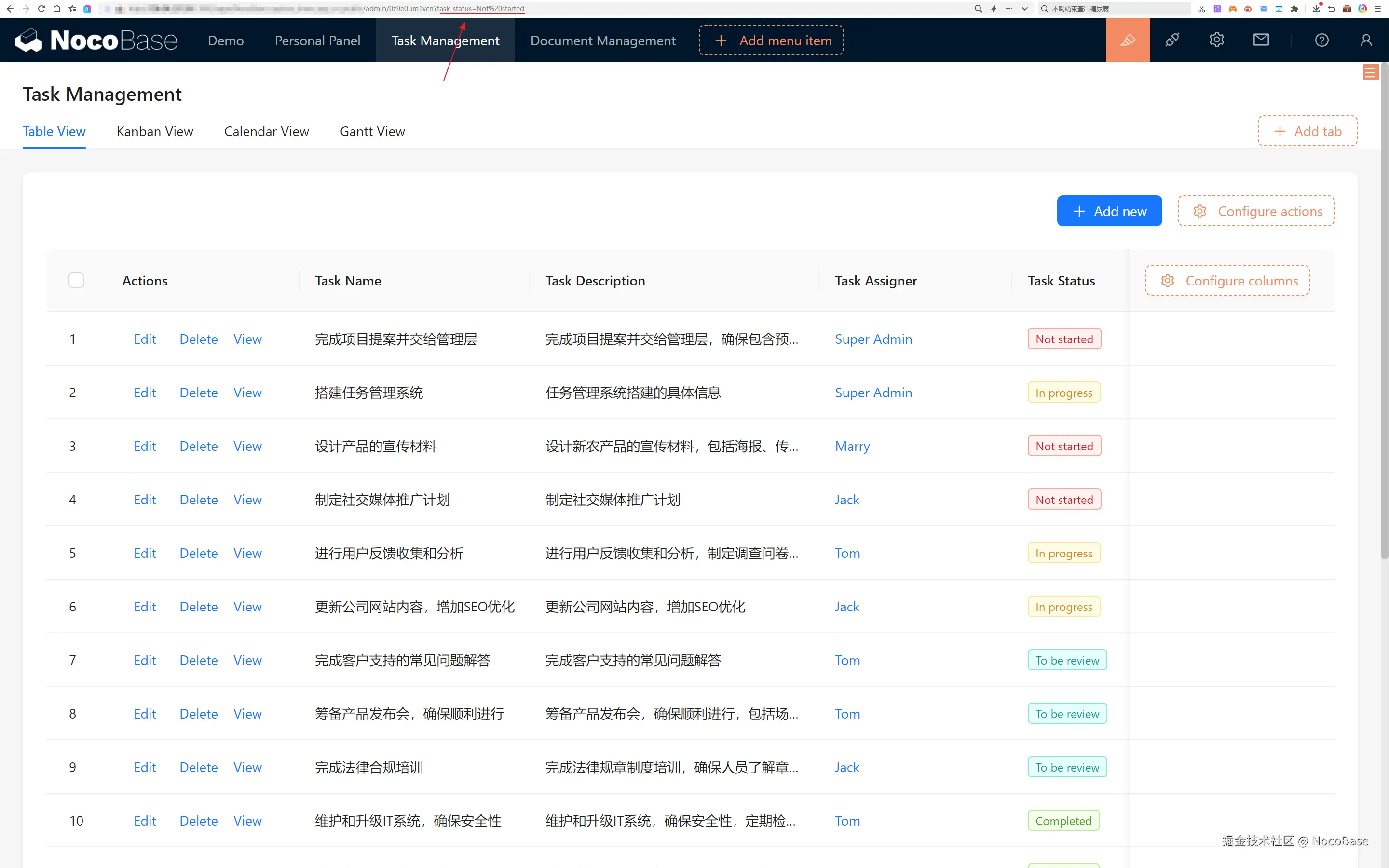Open the Marry assigner link in row 3
Image resolution: width=1389 pixels, height=868 pixels.
(x=852, y=446)
